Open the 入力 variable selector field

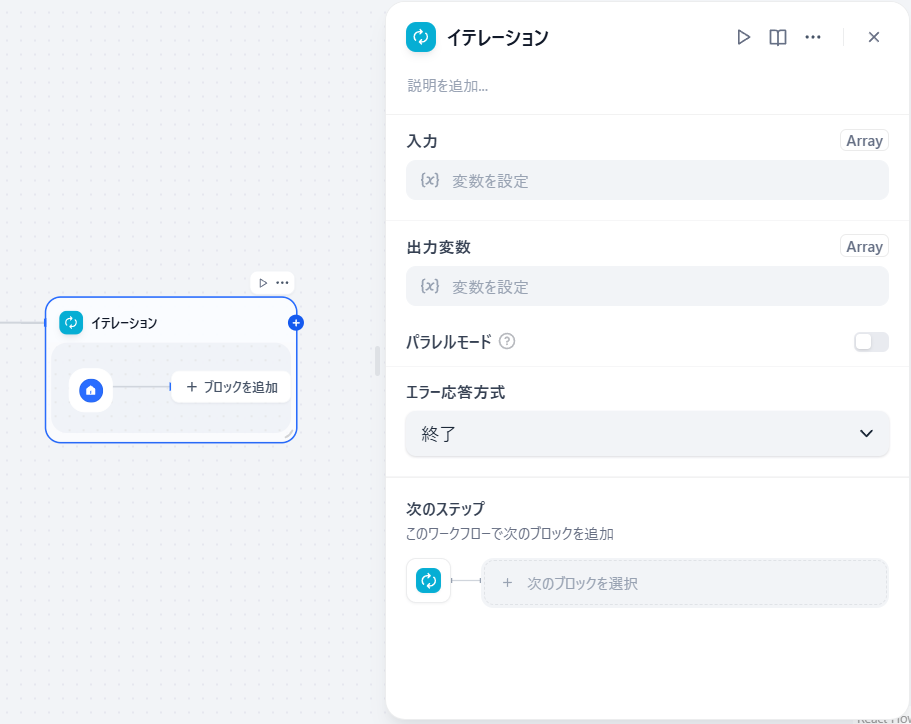tap(647, 180)
